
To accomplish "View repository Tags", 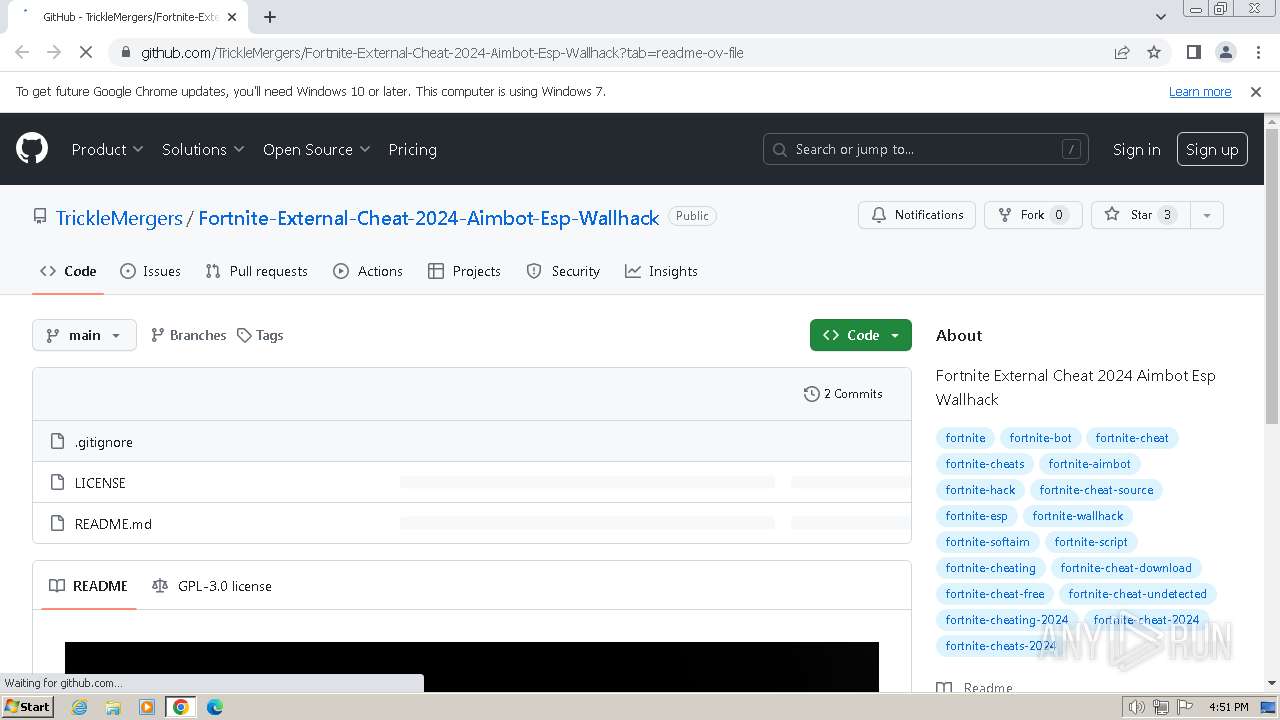I will coord(260,335).
